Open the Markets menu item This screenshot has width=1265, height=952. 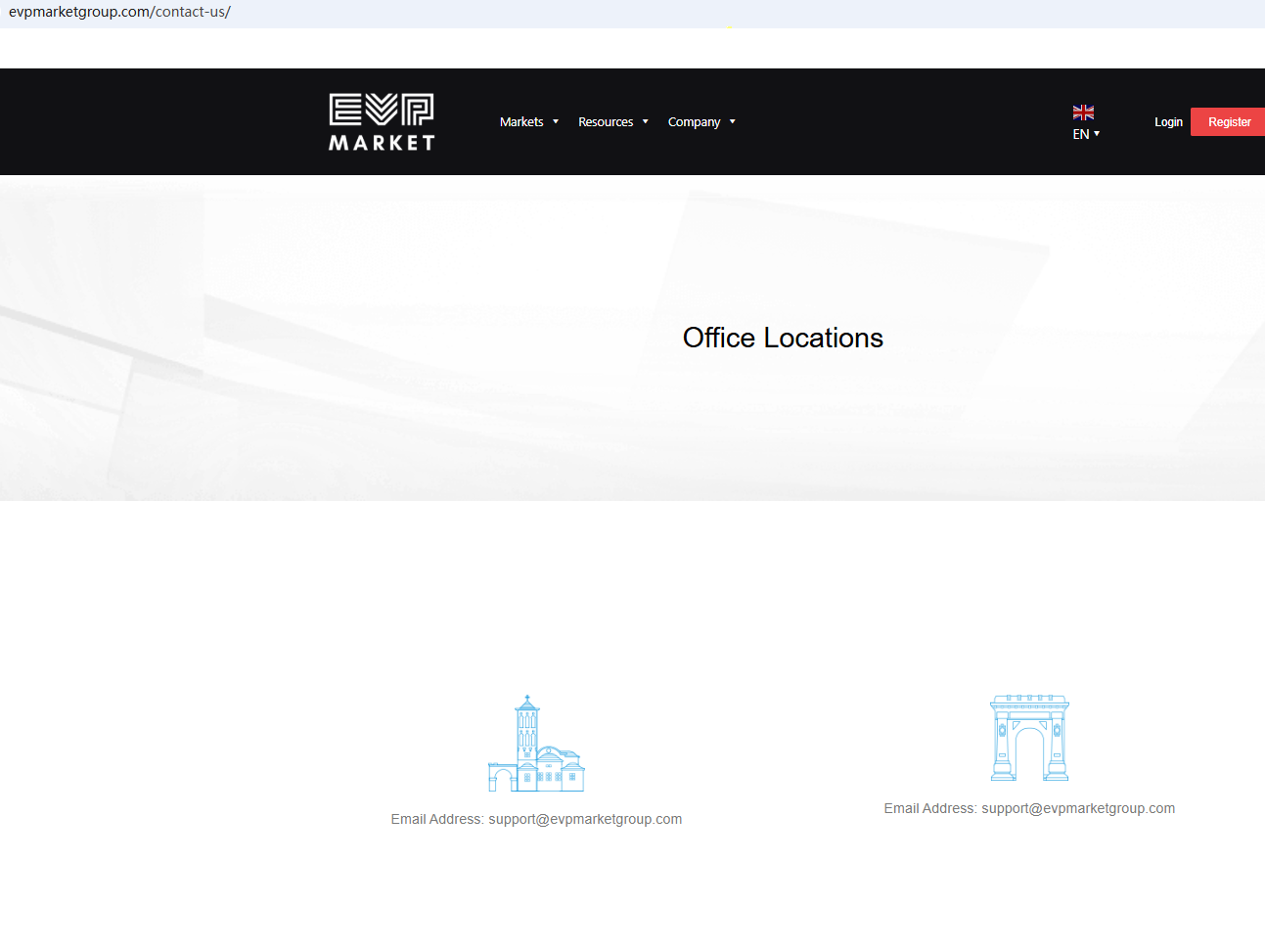[x=521, y=122]
